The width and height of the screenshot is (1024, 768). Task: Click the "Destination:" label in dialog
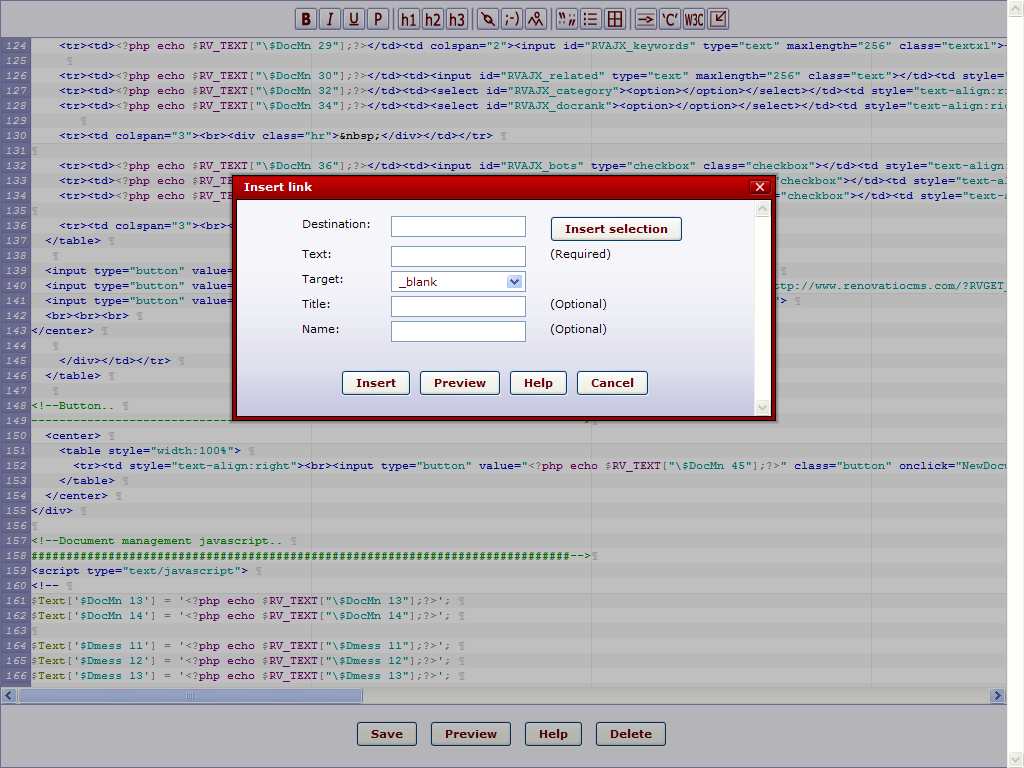tap(336, 224)
